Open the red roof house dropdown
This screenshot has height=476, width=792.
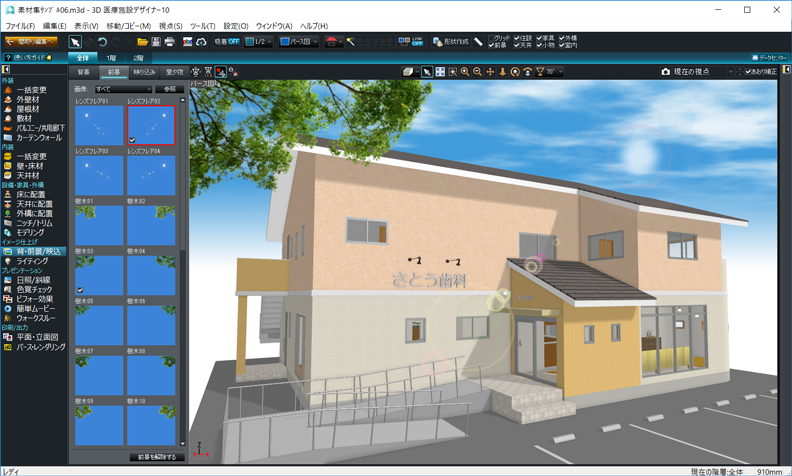click(x=333, y=42)
